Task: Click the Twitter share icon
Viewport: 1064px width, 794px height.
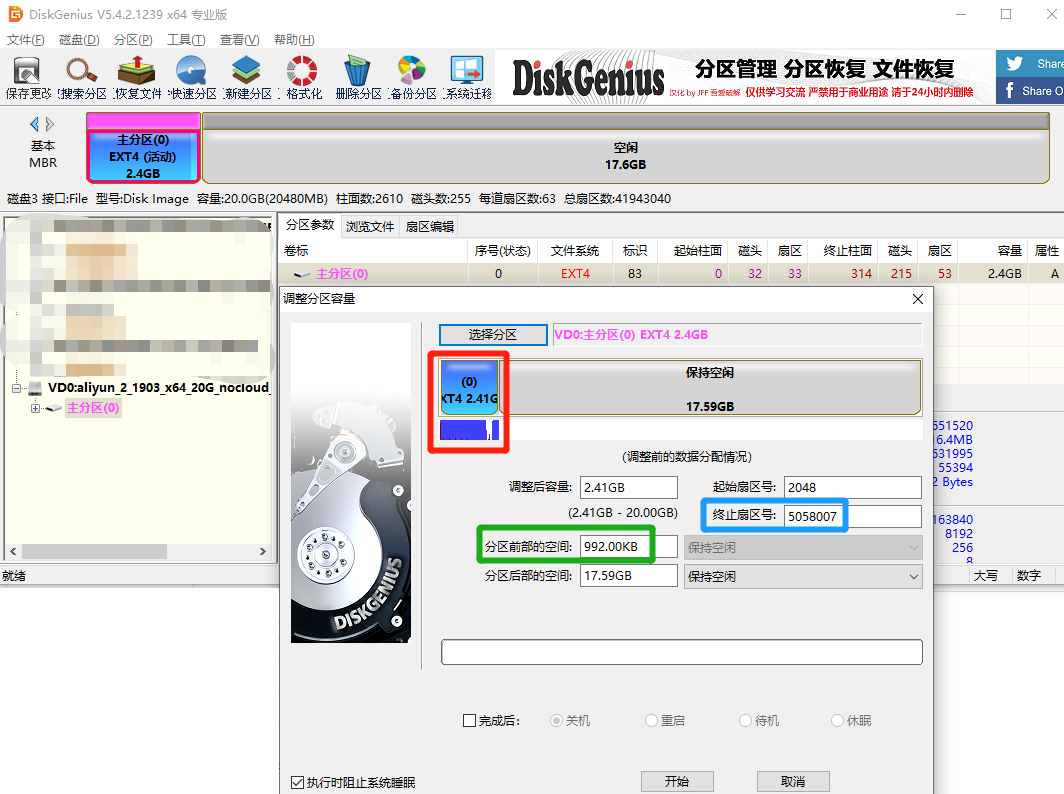Action: click(1014, 64)
